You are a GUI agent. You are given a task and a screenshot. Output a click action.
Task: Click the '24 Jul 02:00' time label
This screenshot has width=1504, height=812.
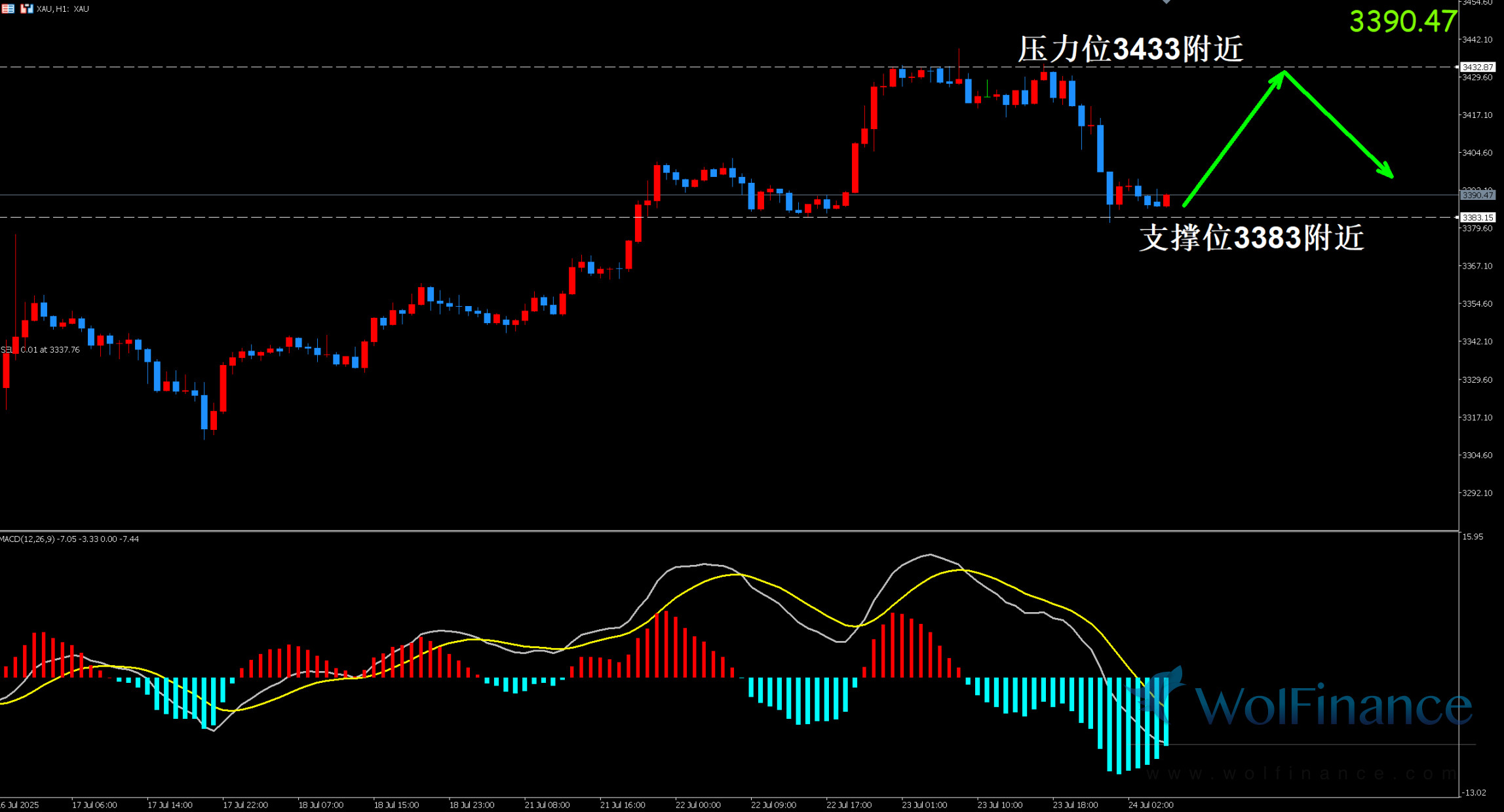tap(1151, 805)
